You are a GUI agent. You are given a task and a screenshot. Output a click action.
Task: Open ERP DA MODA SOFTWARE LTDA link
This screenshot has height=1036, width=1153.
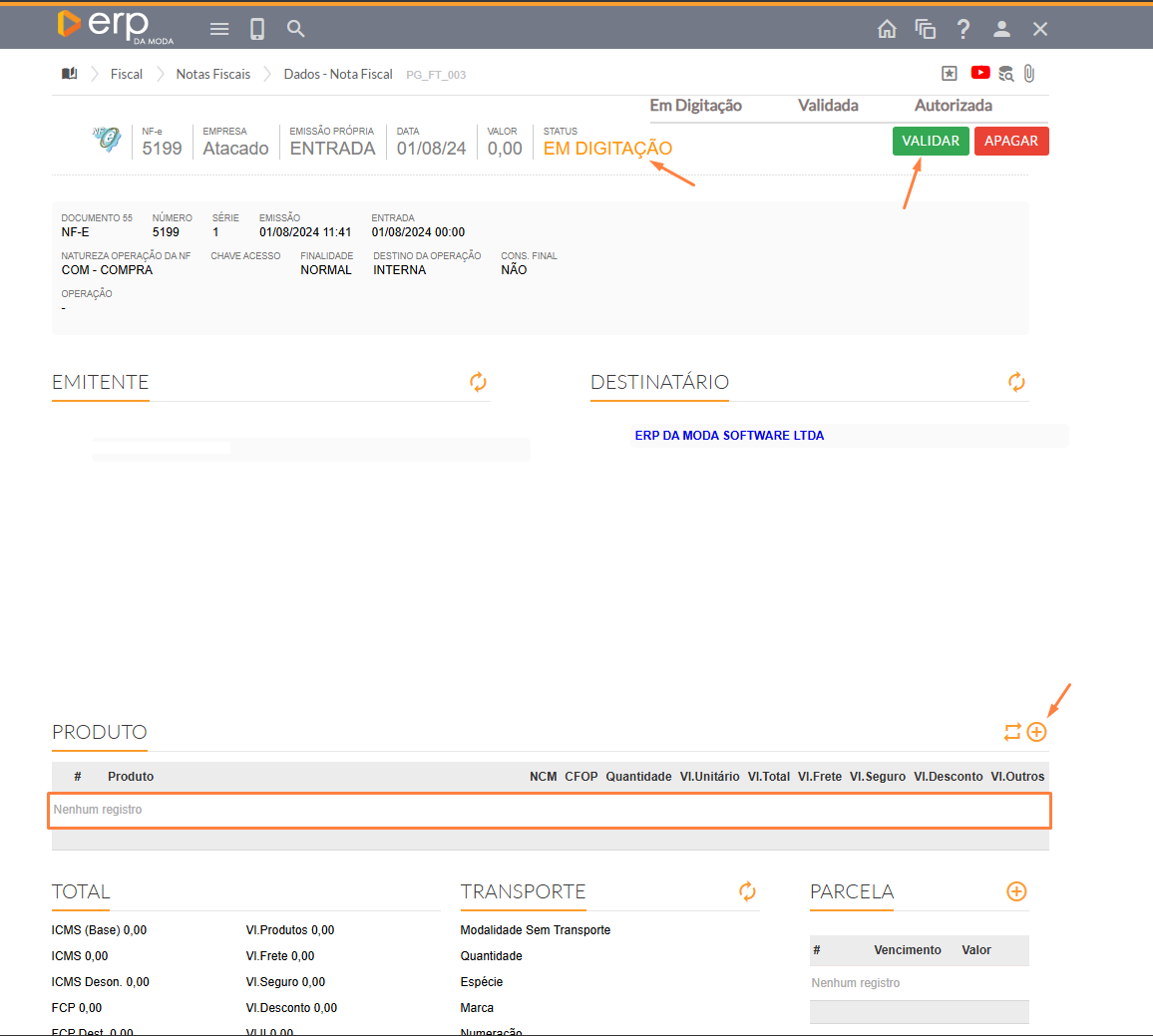729,436
